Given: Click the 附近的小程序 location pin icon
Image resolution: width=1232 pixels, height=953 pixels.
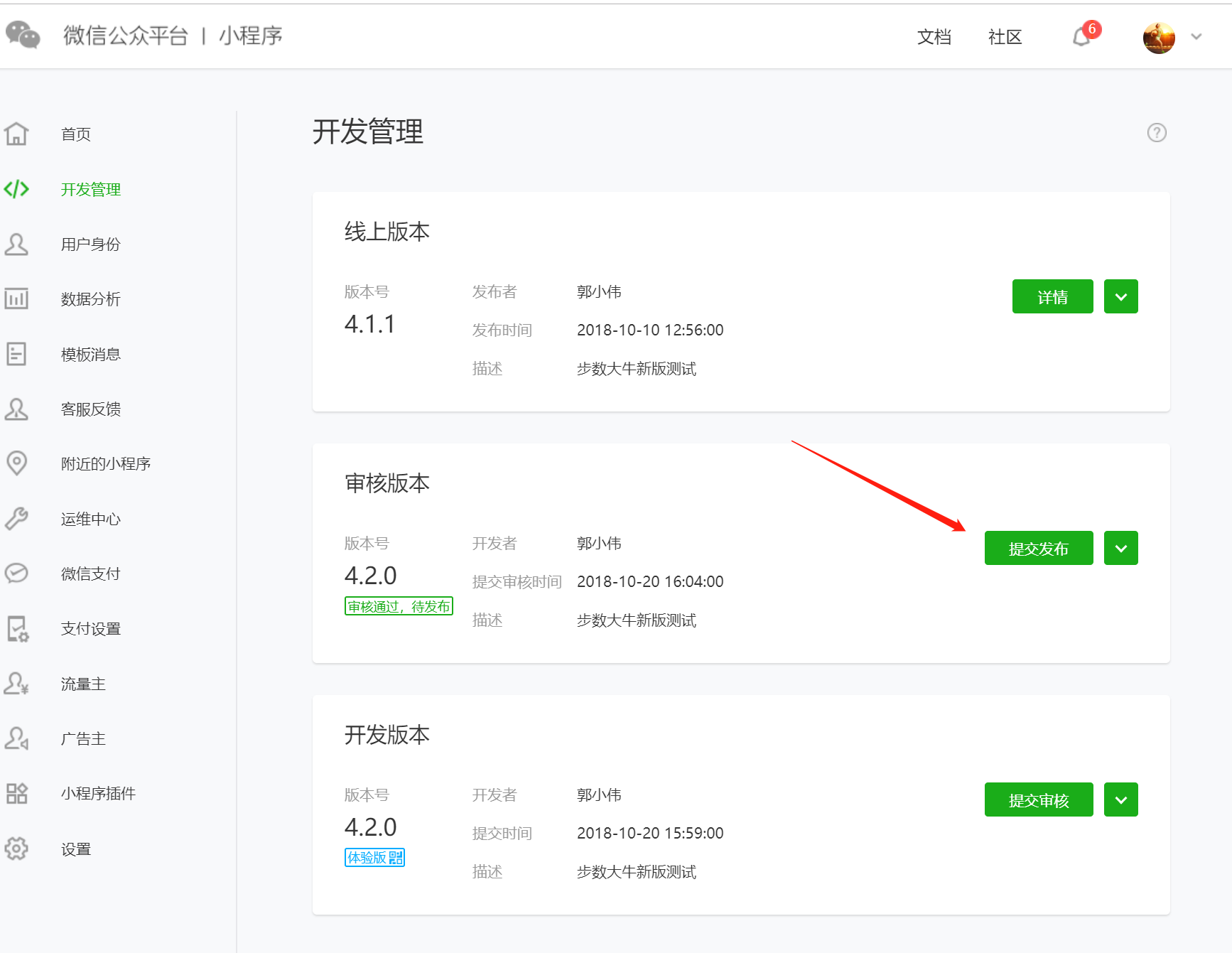Looking at the screenshot, I should pyautogui.click(x=17, y=463).
